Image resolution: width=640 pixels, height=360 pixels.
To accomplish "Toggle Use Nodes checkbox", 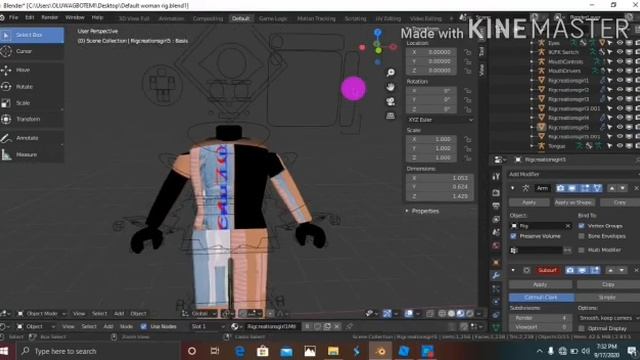I will tap(143, 326).
